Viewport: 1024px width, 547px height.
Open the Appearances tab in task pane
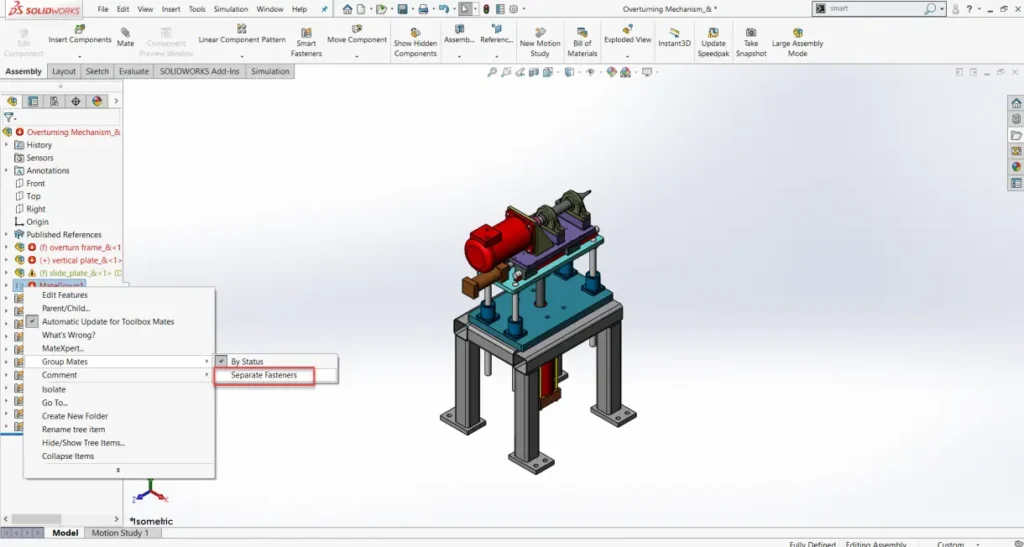coord(1016,167)
